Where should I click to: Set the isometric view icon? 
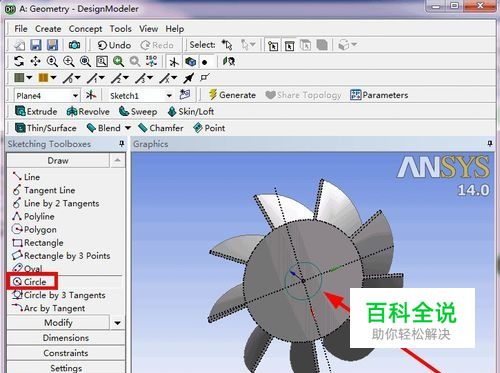[151, 61]
